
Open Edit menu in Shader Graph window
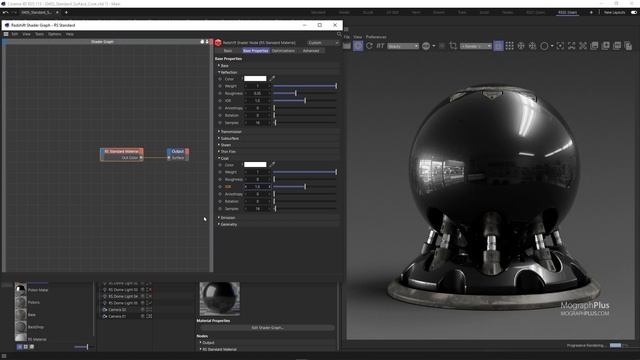(15, 34)
